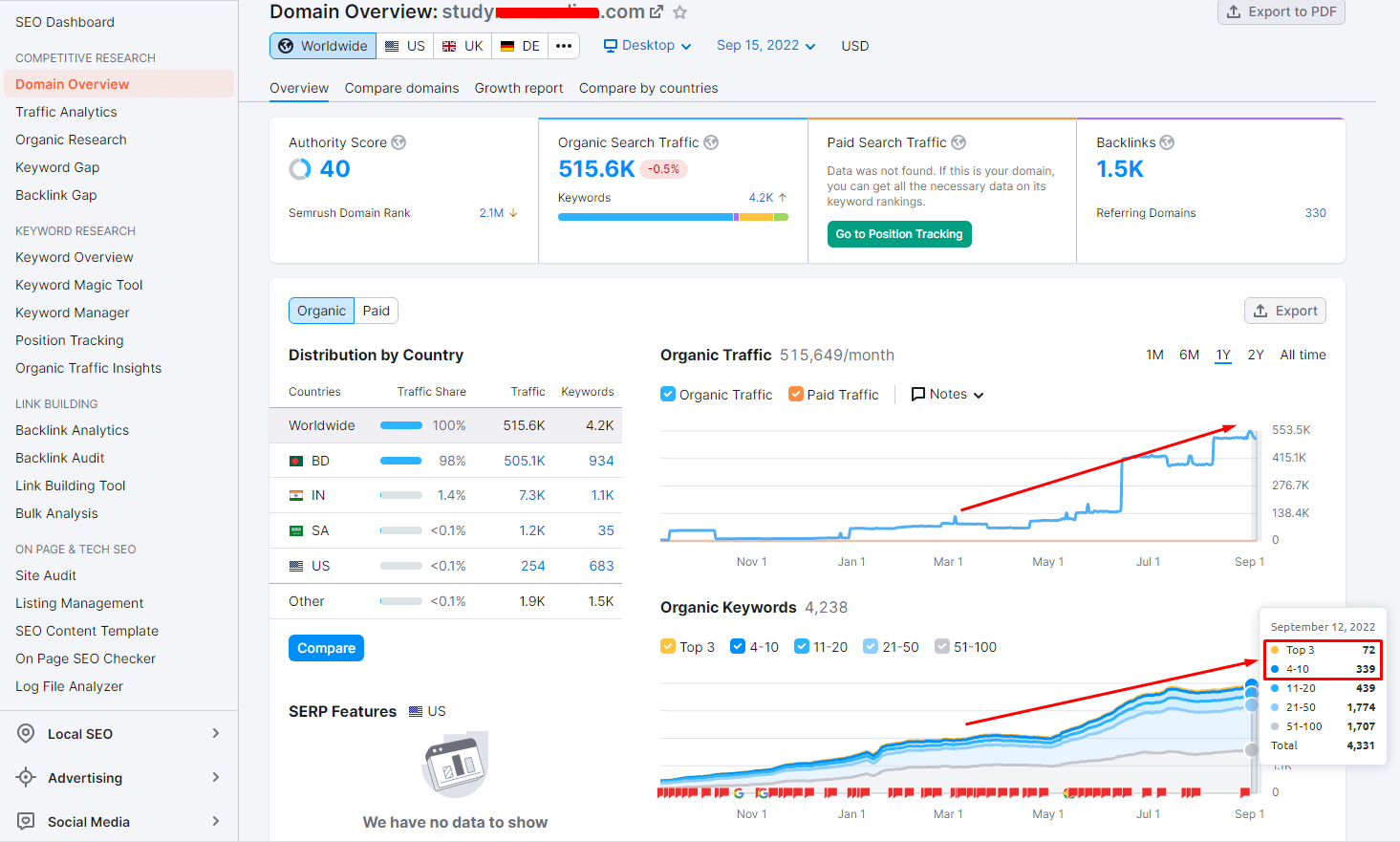Switch to the Compare domains tab
The image size is (1400, 842).
click(401, 88)
